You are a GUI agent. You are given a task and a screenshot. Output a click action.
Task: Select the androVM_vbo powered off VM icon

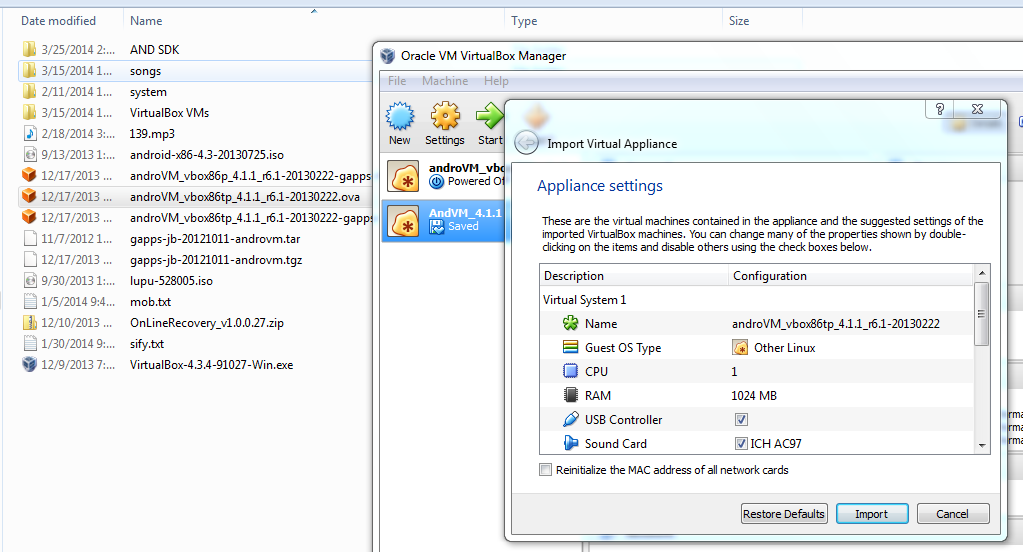point(403,176)
